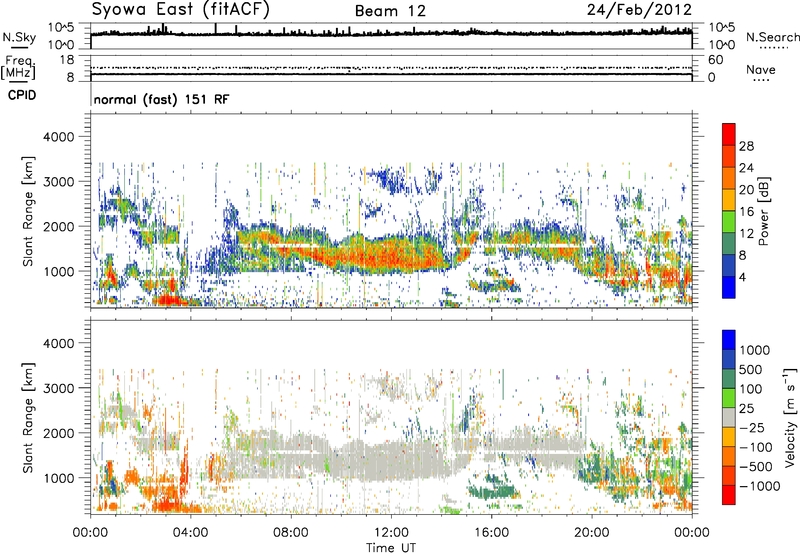Click the 'Nave' legend label
The height and width of the screenshot is (554, 800).
(761, 69)
